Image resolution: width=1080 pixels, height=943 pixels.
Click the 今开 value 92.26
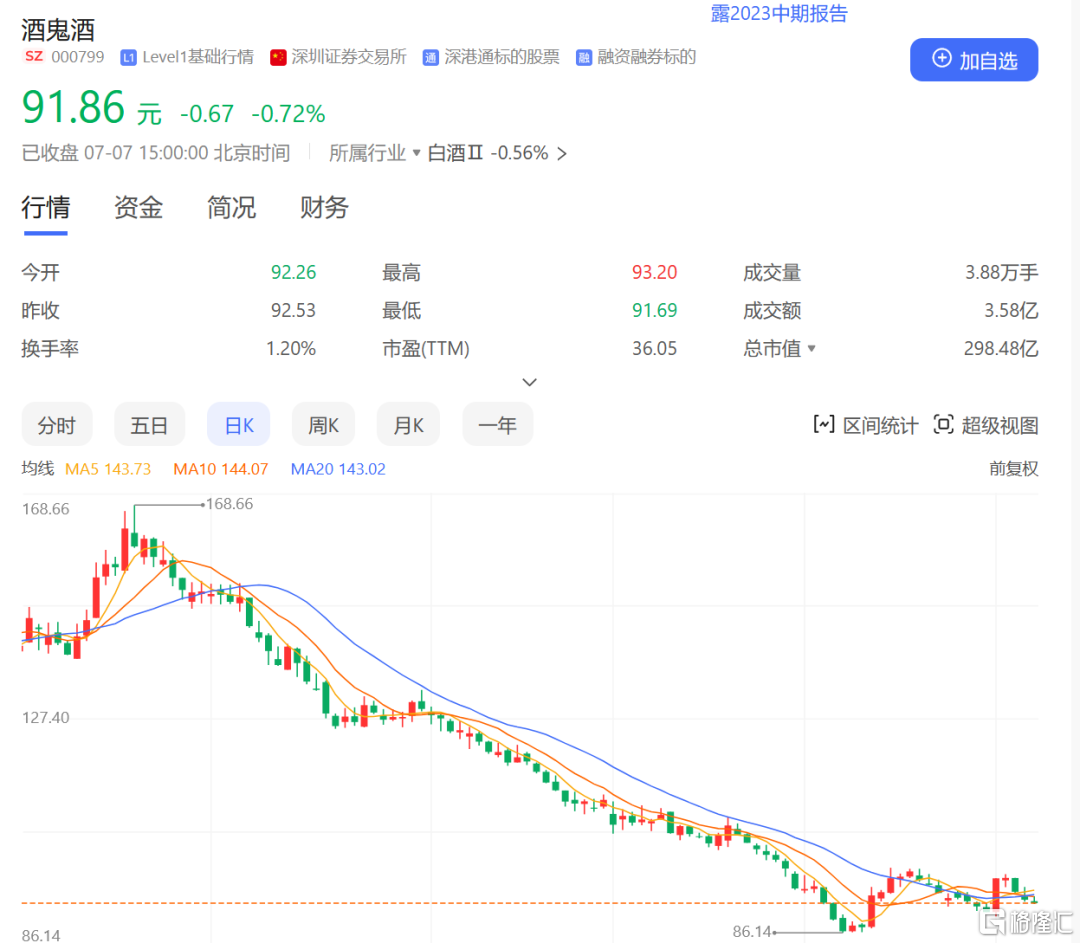pyautogui.click(x=293, y=273)
